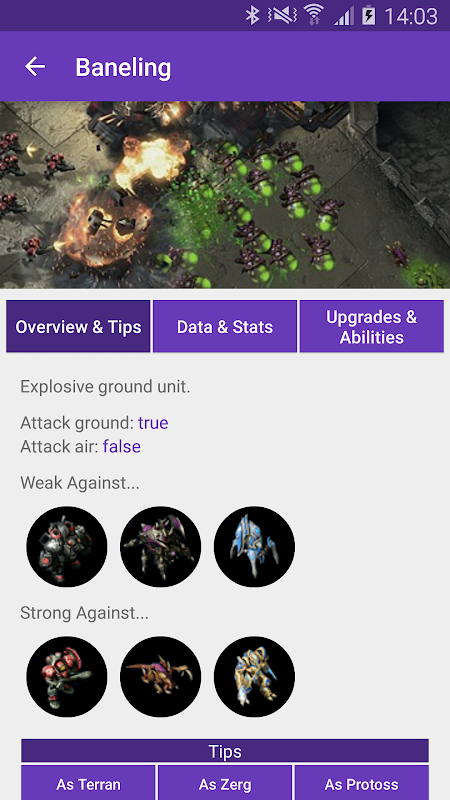This screenshot has height=800, width=450.
Task: Tap the blue Stalker icon under Weak Against
Action: [x=254, y=546]
